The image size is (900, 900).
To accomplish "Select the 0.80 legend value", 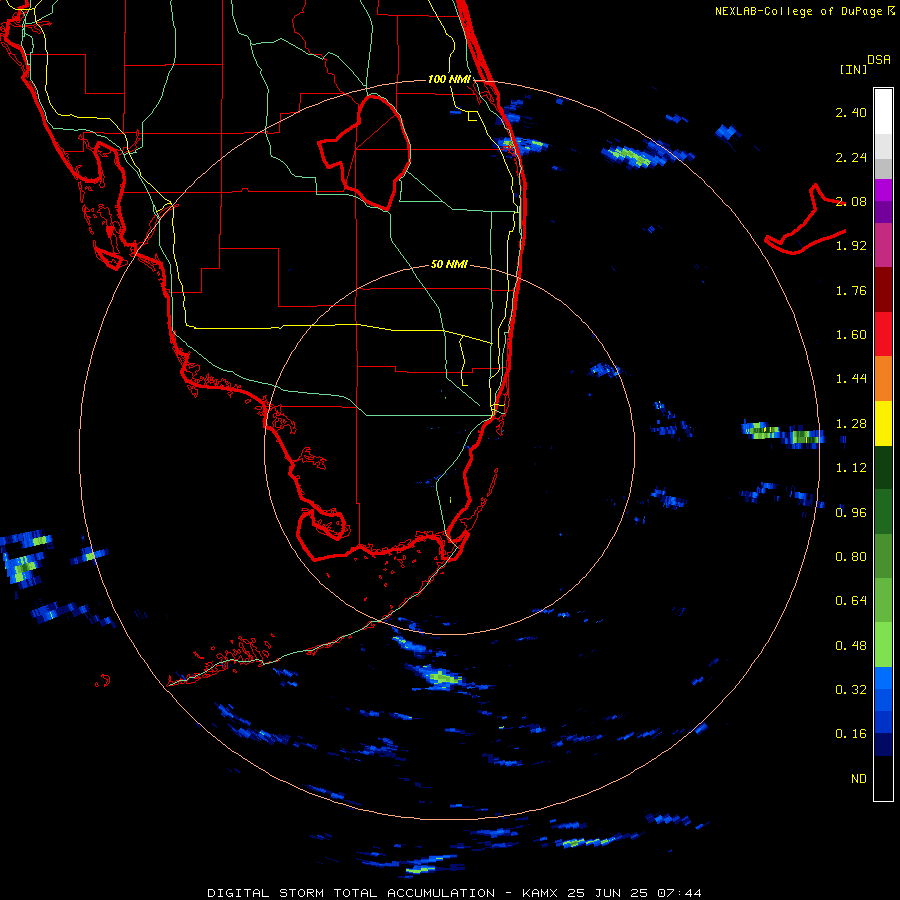I will pyautogui.click(x=851, y=556).
